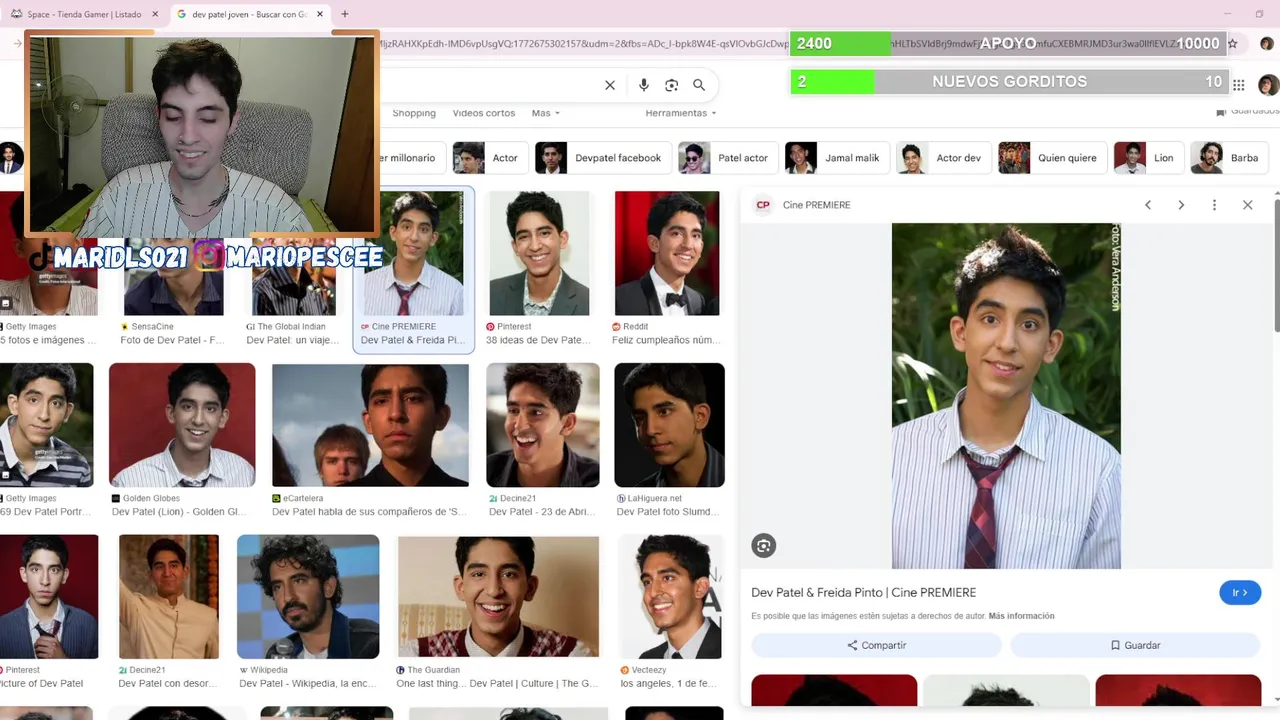Click the Cine PREMIERE source name in preview header

pos(816,205)
